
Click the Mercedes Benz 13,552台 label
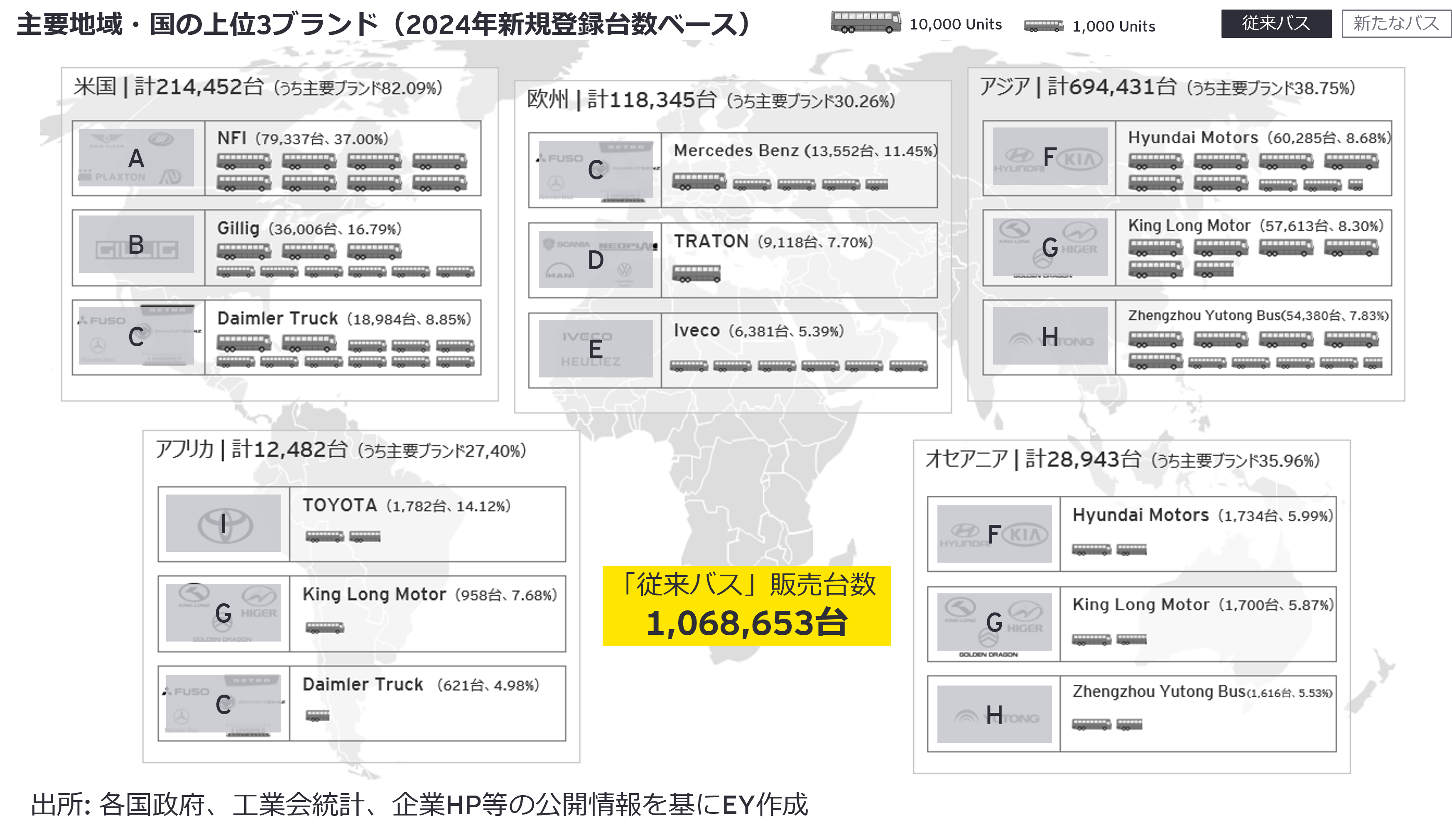click(x=805, y=151)
